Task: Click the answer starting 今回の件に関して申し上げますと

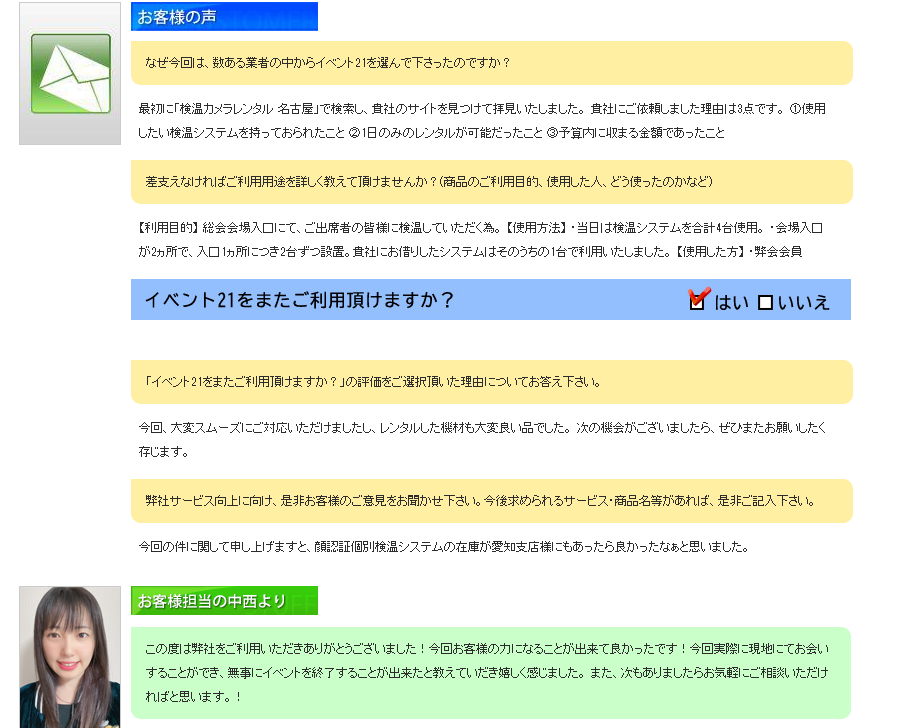Action: click(443, 547)
